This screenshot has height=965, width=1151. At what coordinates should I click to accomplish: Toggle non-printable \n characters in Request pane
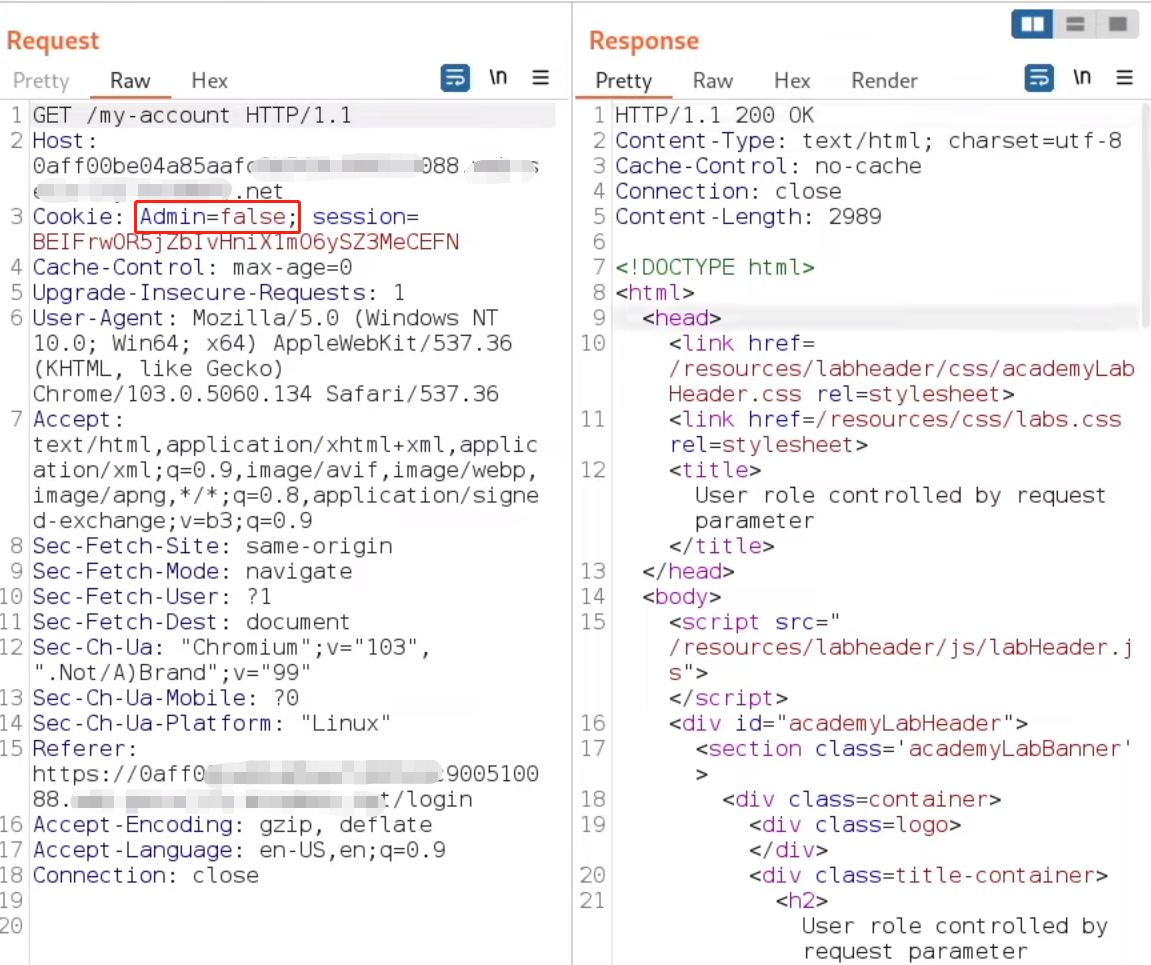click(x=498, y=78)
